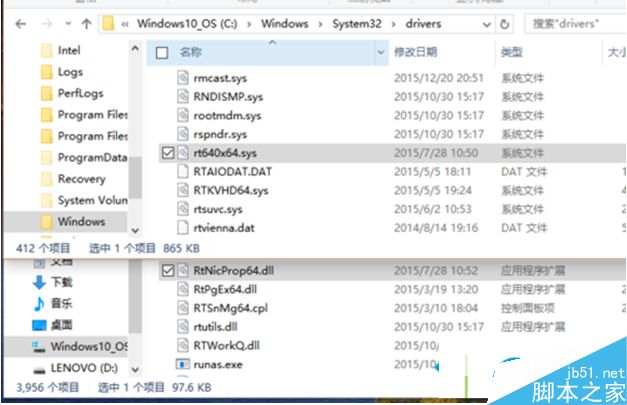627x405 pixels.
Task: Jump to System32 in address path
Action: click(357, 24)
